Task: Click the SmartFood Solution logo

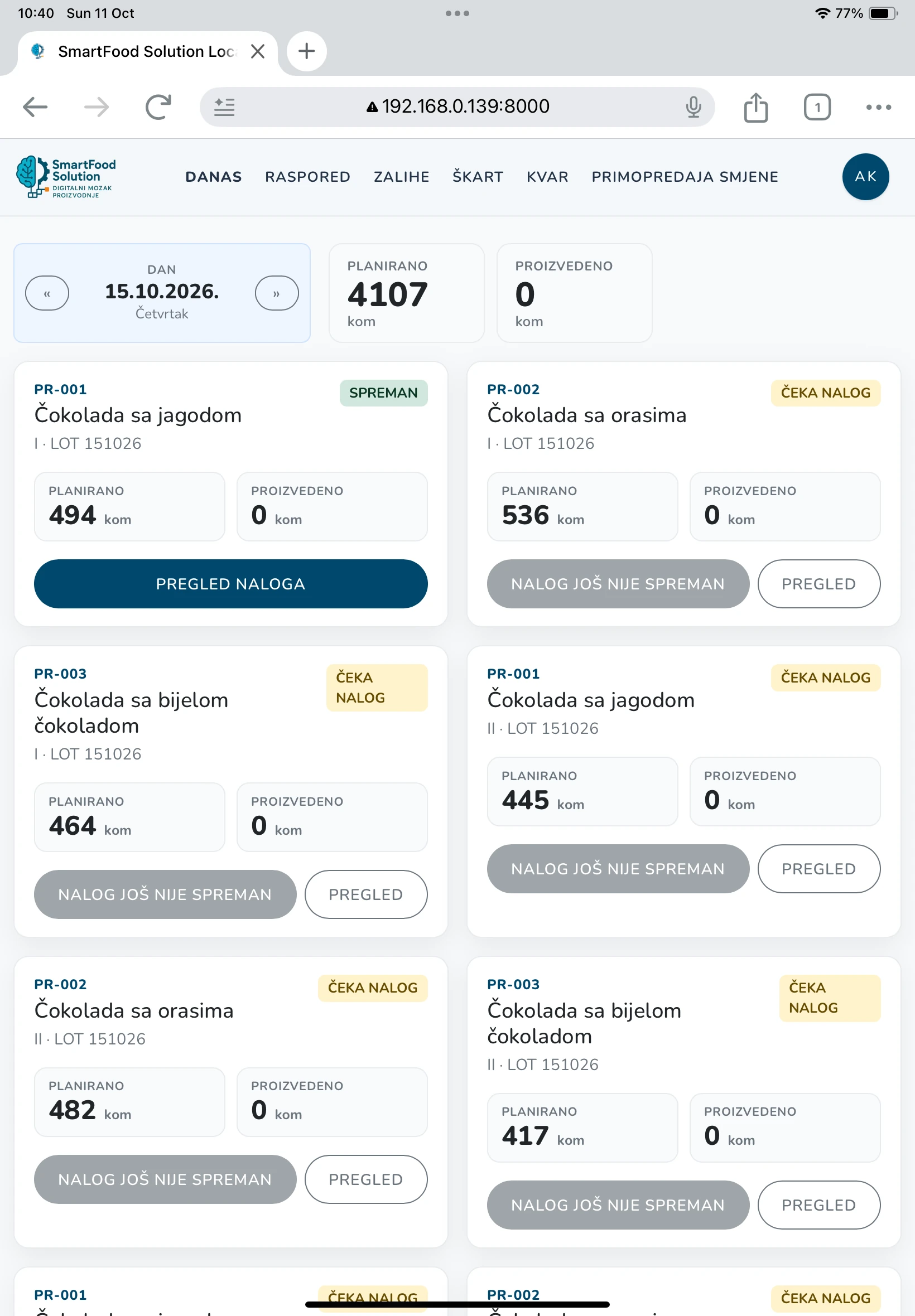Action: [66, 177]
